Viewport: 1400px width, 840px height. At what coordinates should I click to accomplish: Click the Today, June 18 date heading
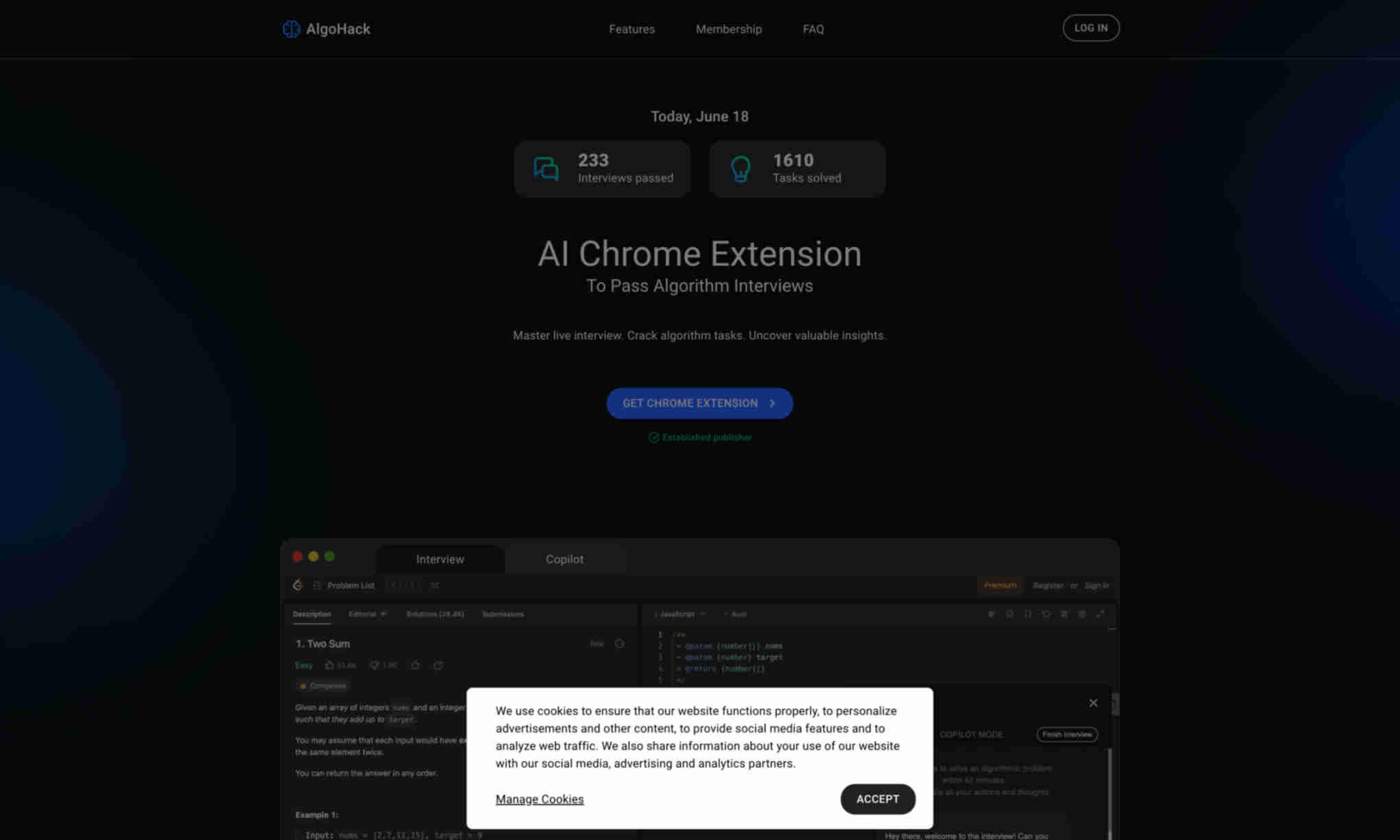tap(699, 117)
